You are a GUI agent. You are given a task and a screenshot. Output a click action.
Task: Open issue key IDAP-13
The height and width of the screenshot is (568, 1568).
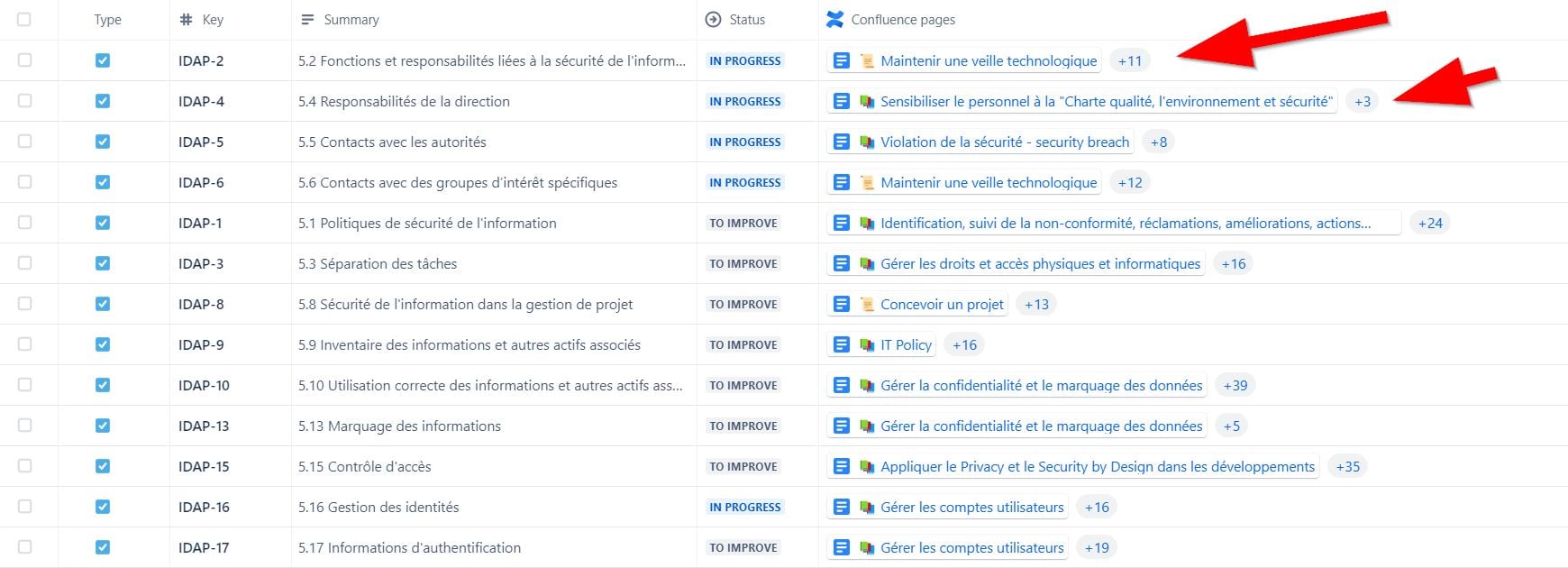point(204,426)
